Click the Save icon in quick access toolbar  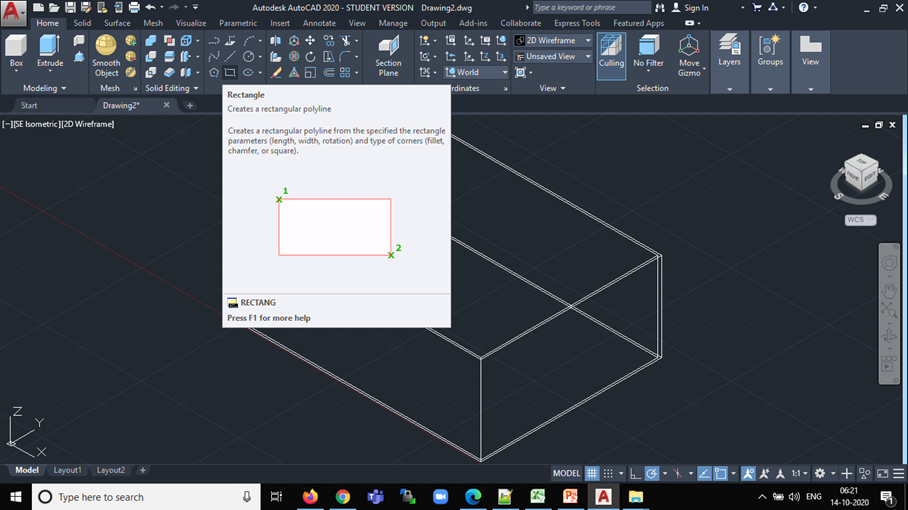coord(70,8)
